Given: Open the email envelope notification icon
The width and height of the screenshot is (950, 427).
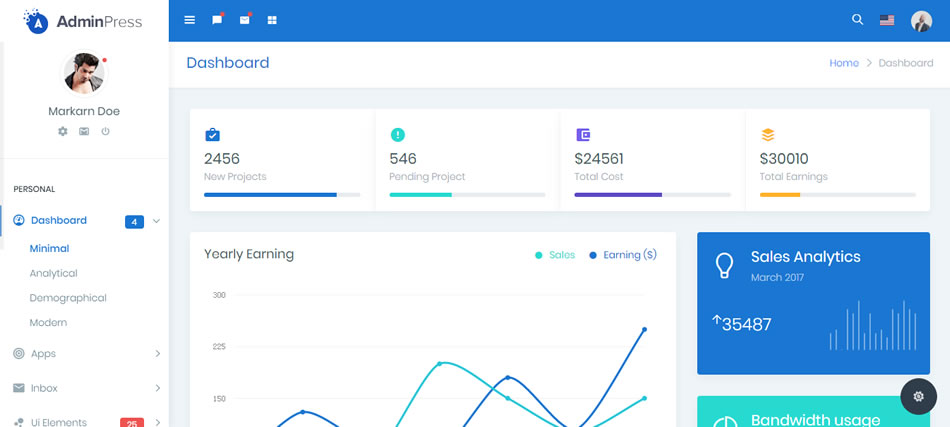Looking at the screenshot, I should [245, 19].
